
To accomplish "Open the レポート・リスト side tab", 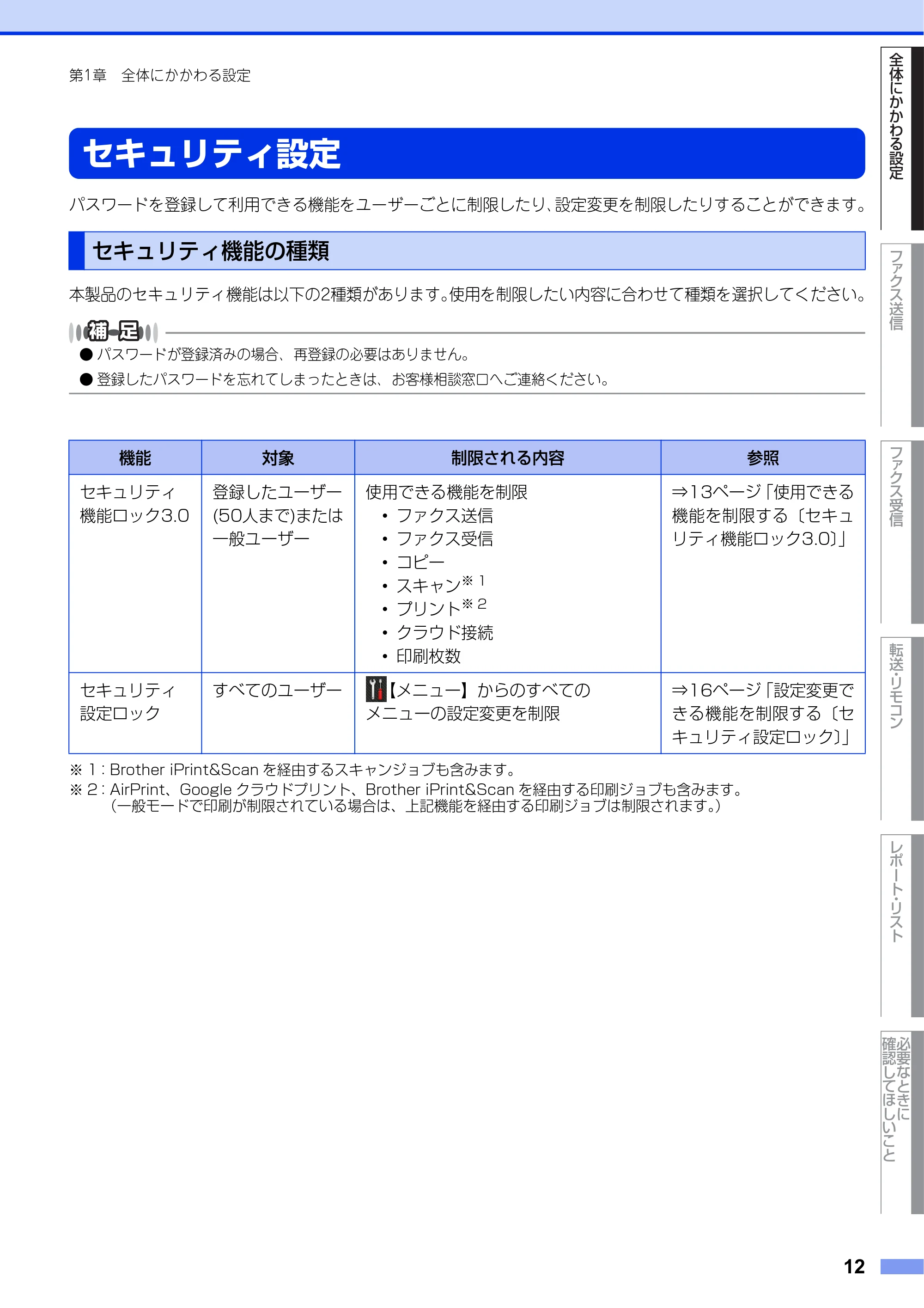I will coord(902,925).
